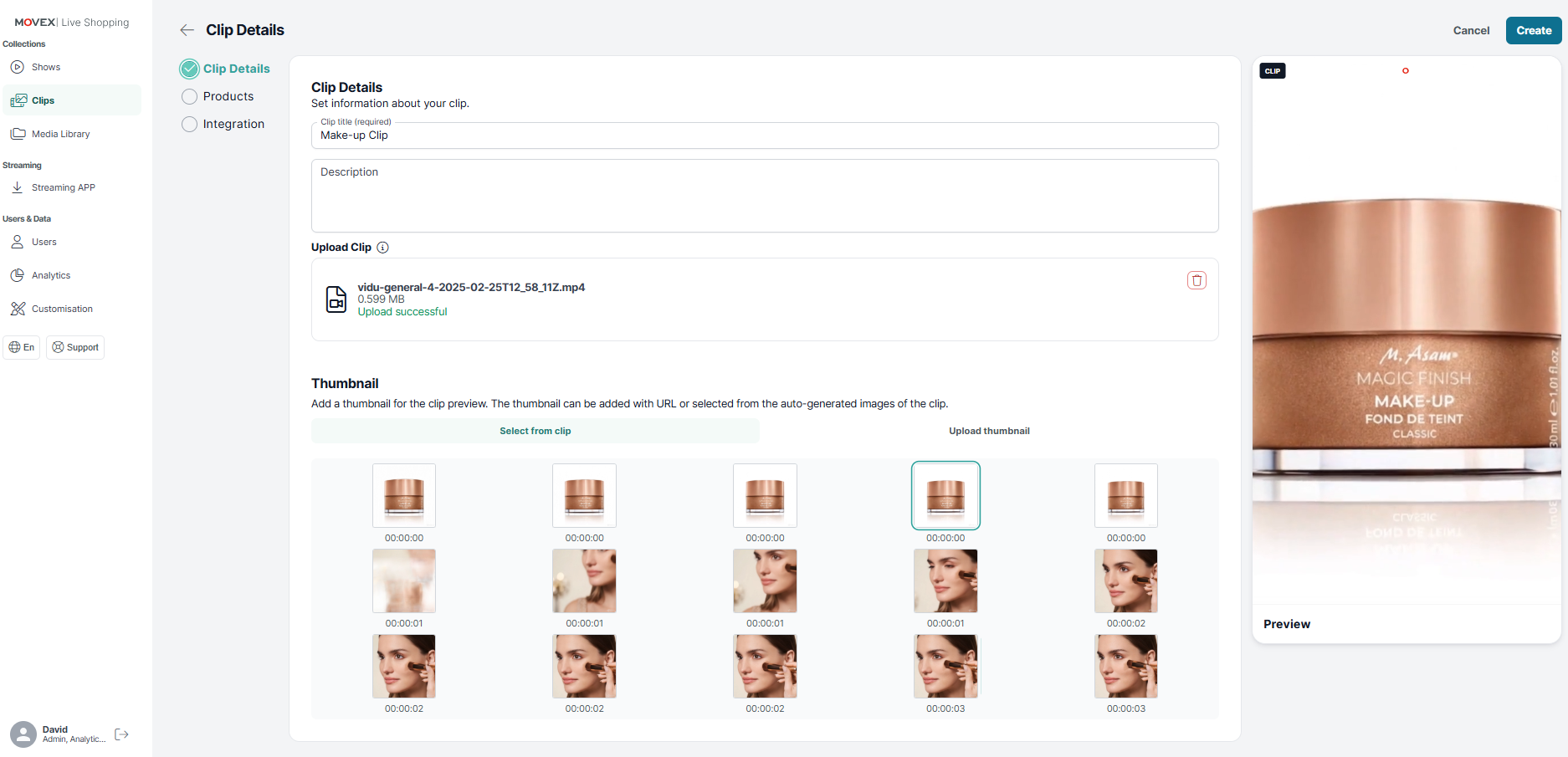Click the 'Streaming APP' sidebar label

[64, 187]
